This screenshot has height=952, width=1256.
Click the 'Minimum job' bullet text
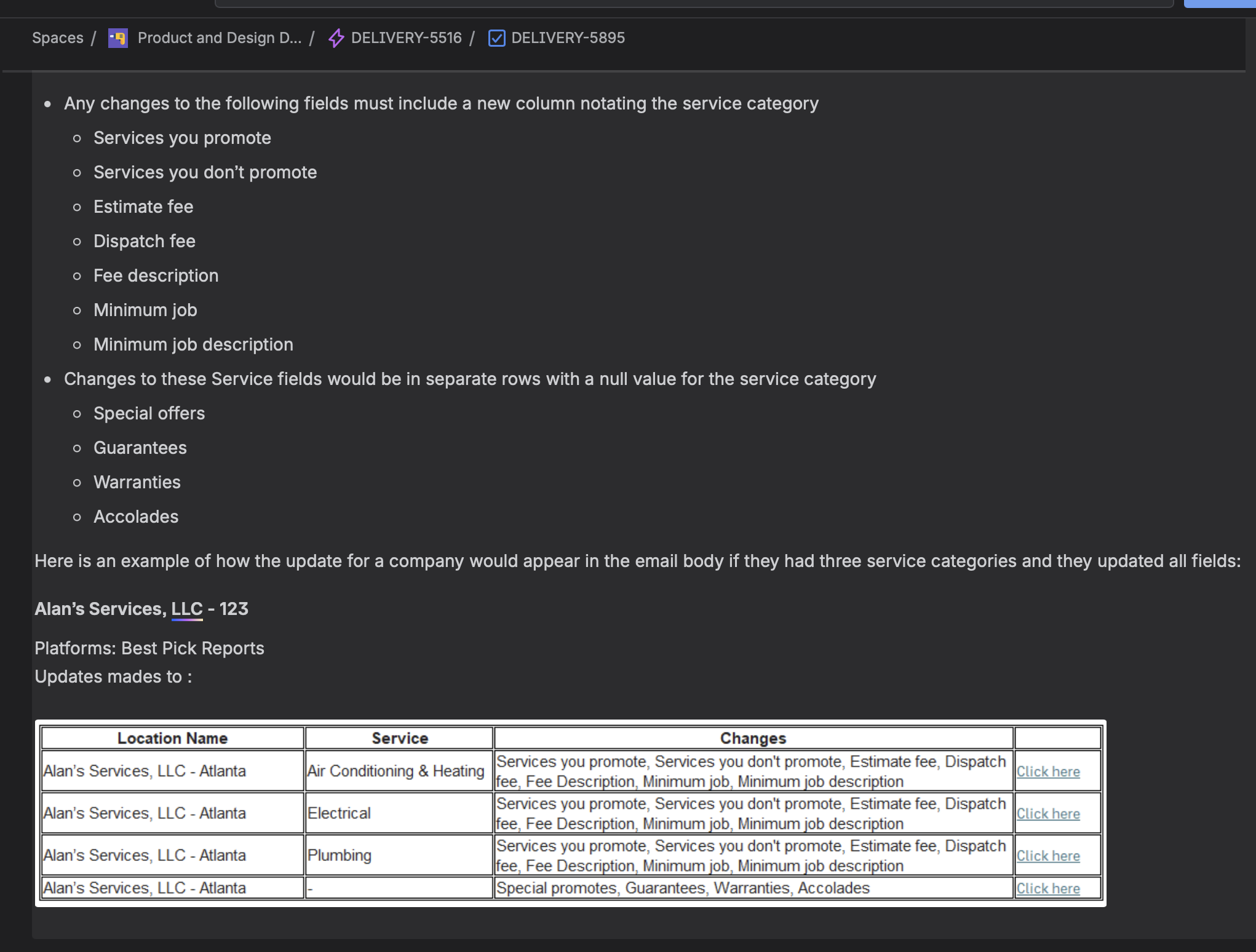click(x=145, y=310)
